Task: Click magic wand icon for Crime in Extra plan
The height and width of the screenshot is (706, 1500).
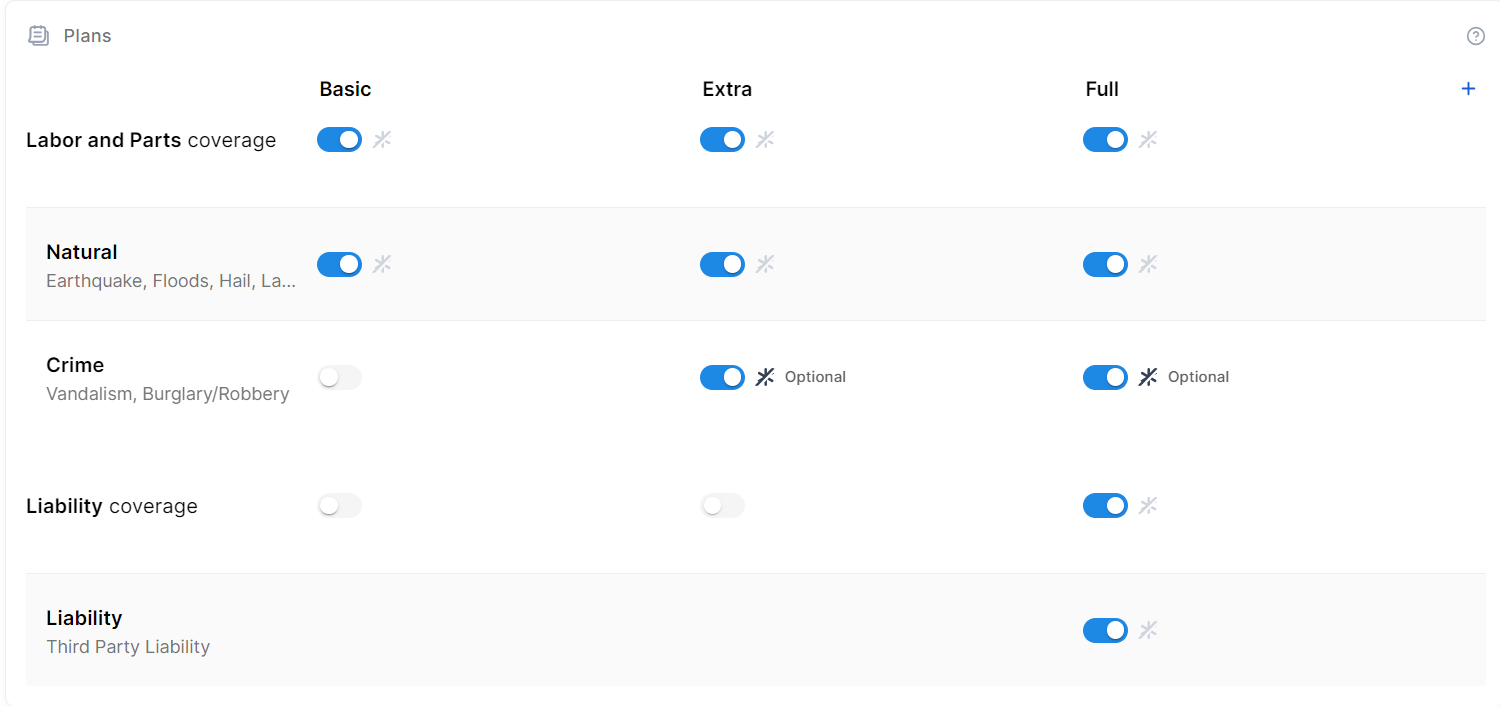Action: tap(765, 377)
